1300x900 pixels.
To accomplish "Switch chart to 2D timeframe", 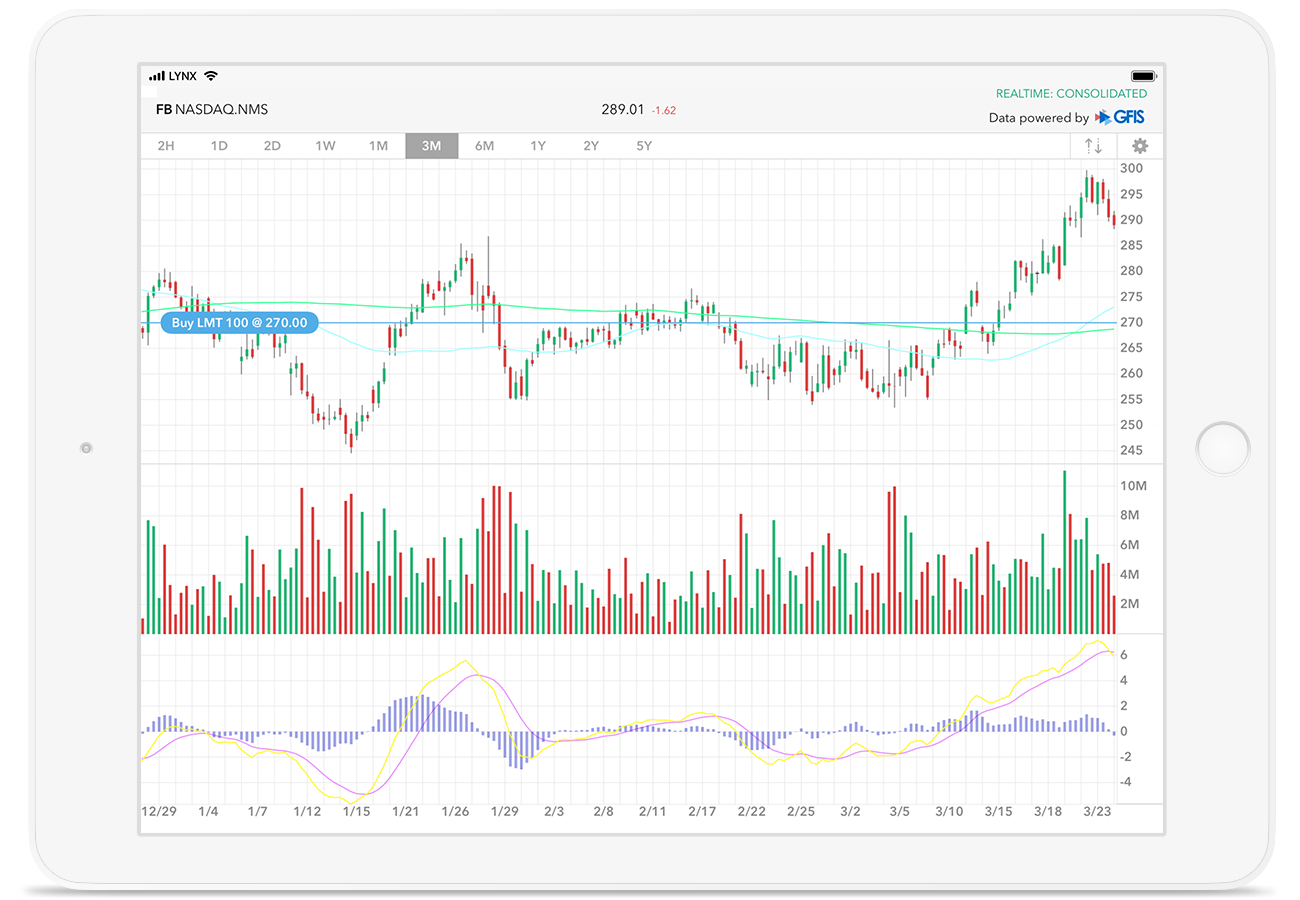I will pos(272,146).
